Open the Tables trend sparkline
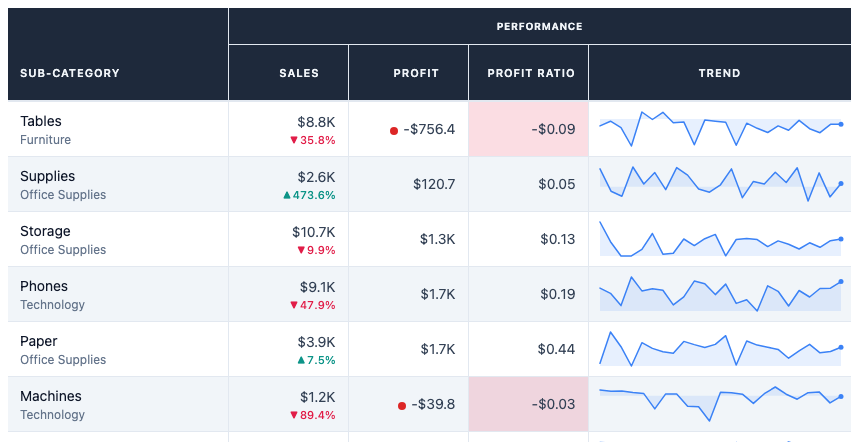 [x=721, y=129]
